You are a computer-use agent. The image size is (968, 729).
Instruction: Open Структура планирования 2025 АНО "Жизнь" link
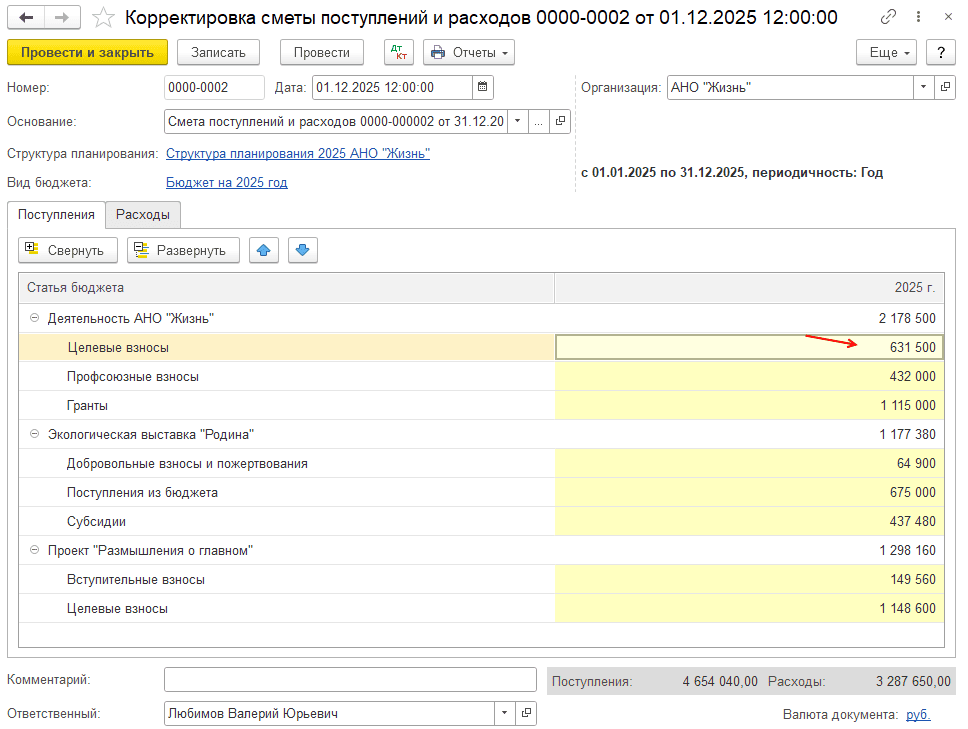click(x=298, y=154)
